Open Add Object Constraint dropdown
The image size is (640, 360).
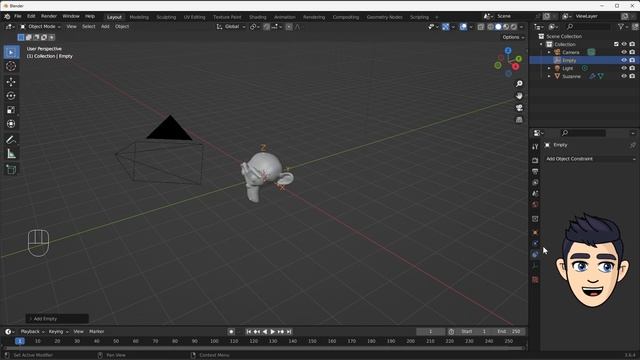point(590,159)
